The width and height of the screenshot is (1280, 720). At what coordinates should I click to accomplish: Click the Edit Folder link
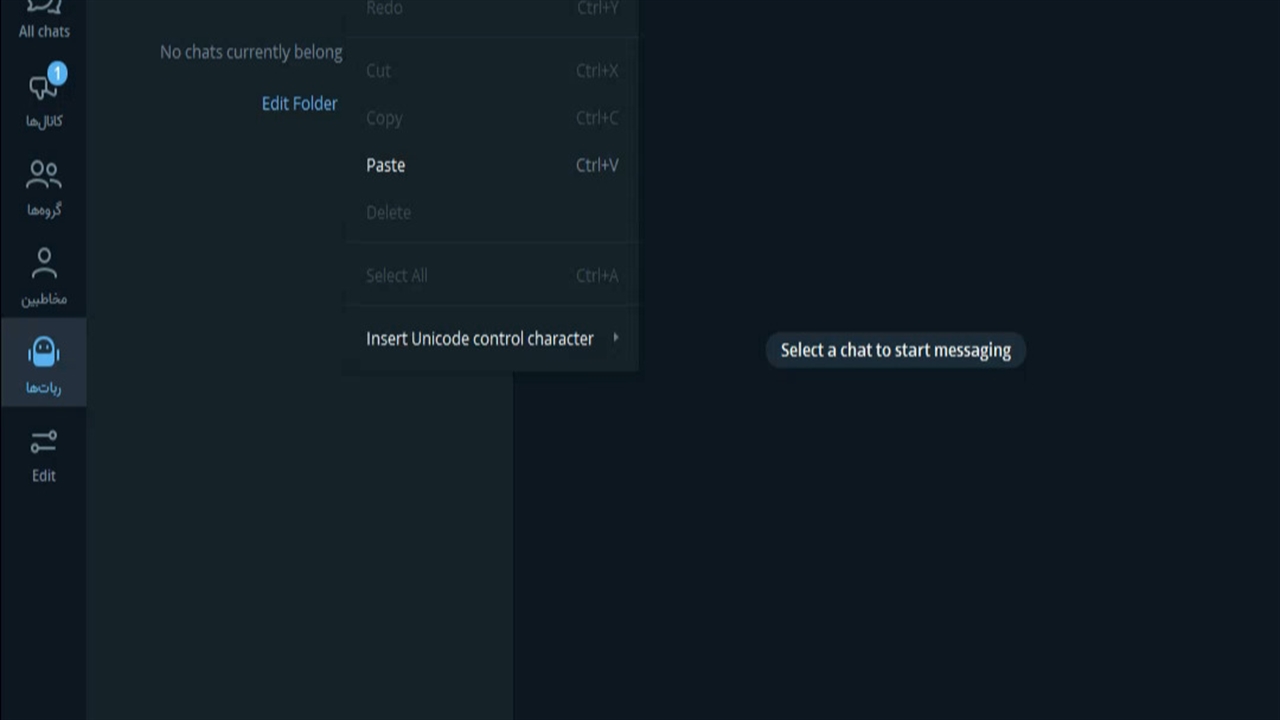tap(299, 104)
